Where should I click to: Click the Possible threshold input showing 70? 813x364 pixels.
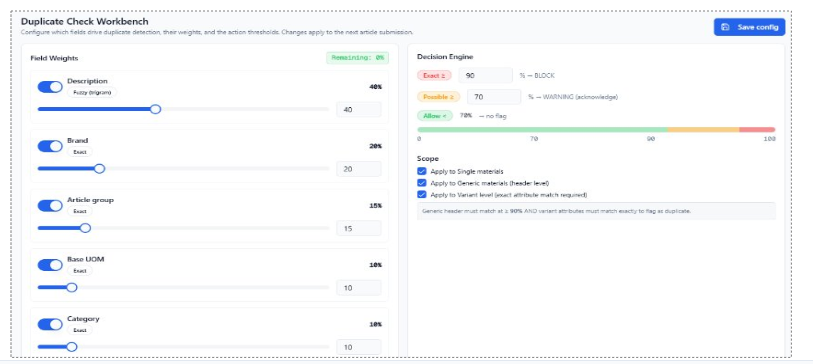494,97
